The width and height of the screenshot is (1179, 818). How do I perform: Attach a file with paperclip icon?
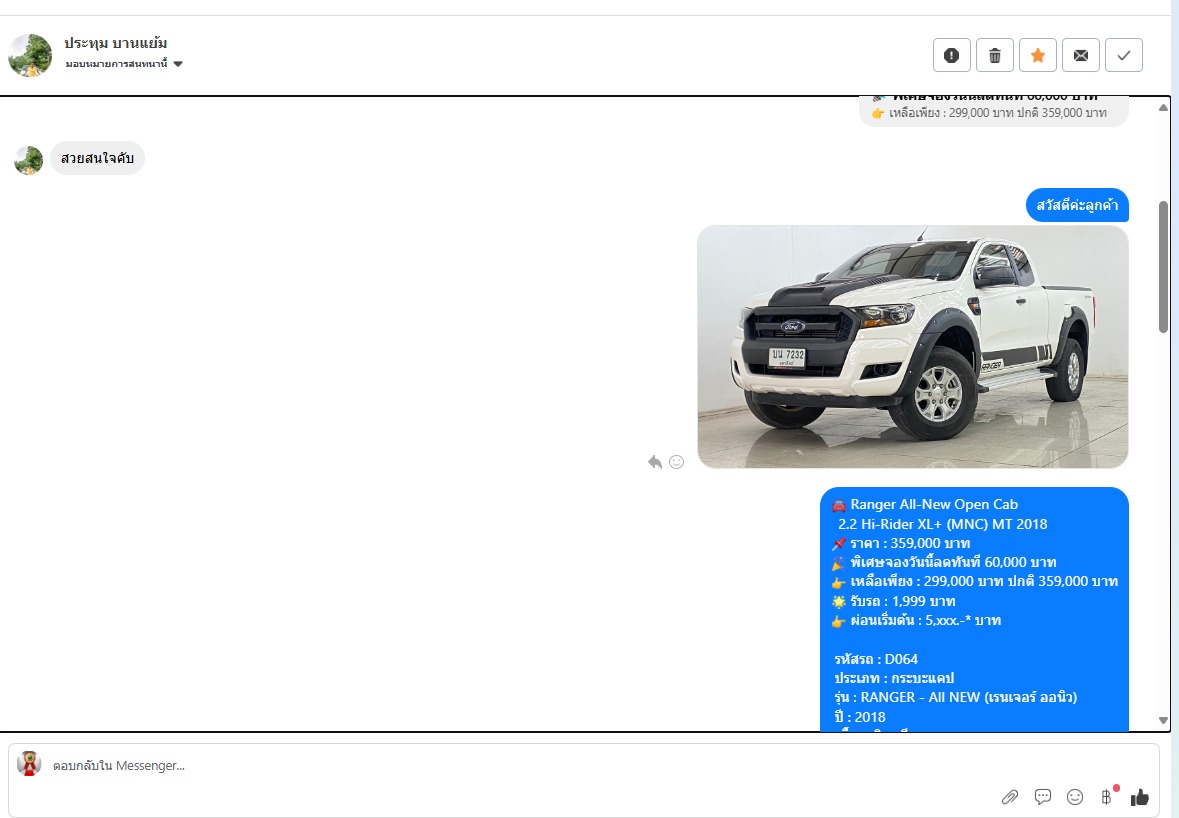(x=1010, y=797)
